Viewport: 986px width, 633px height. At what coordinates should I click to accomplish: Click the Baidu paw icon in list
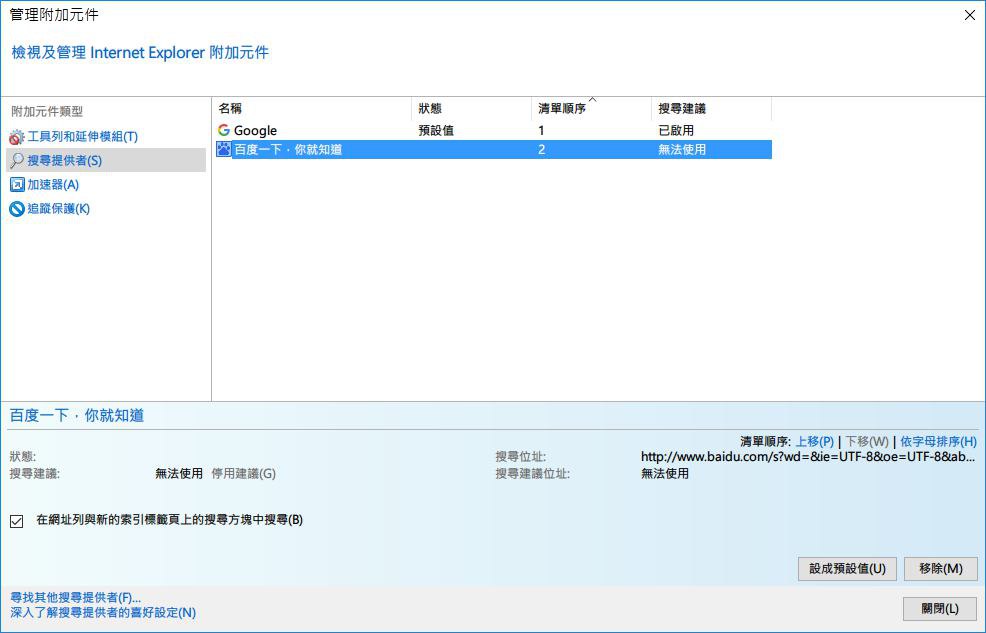[224, 149]
